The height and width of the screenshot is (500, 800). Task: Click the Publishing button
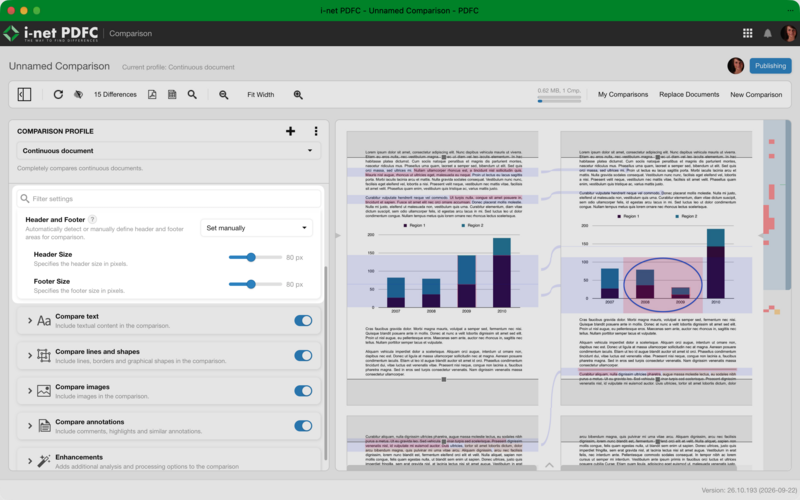point(770,66)
